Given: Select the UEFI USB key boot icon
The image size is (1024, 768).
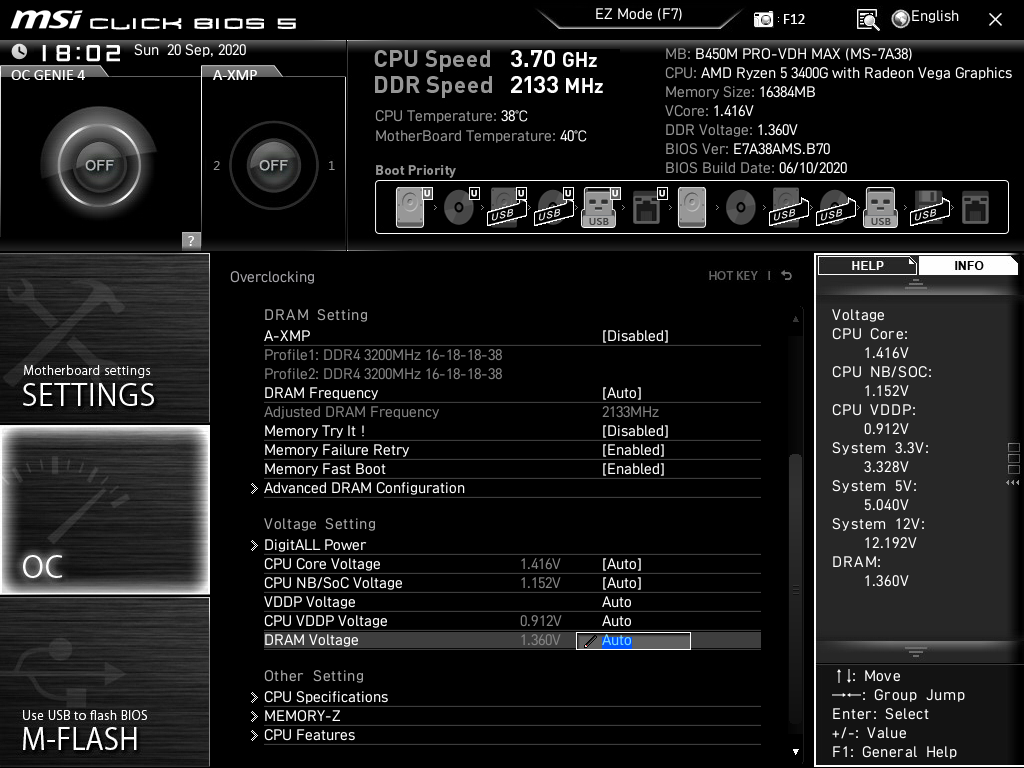Looking at the screenshot, I should pos(601,207).
